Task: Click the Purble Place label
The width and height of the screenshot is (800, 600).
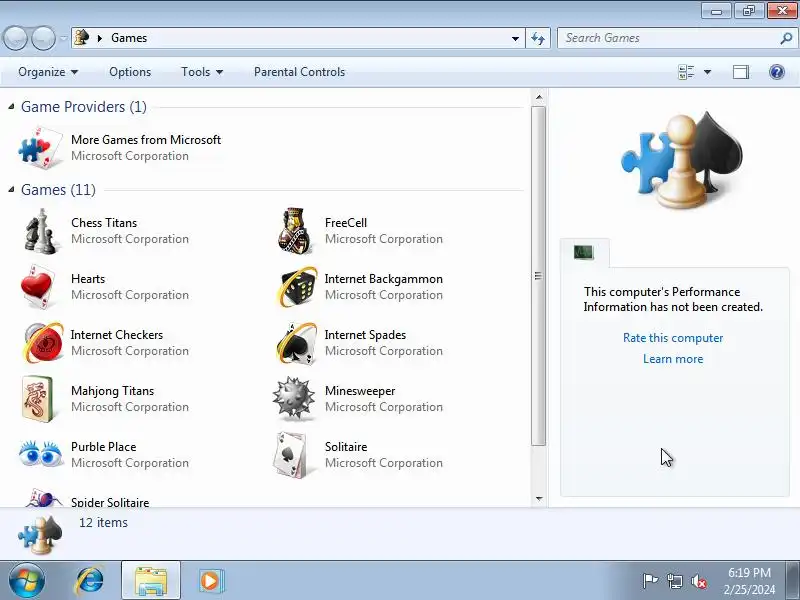Action: tap(104, 447)
